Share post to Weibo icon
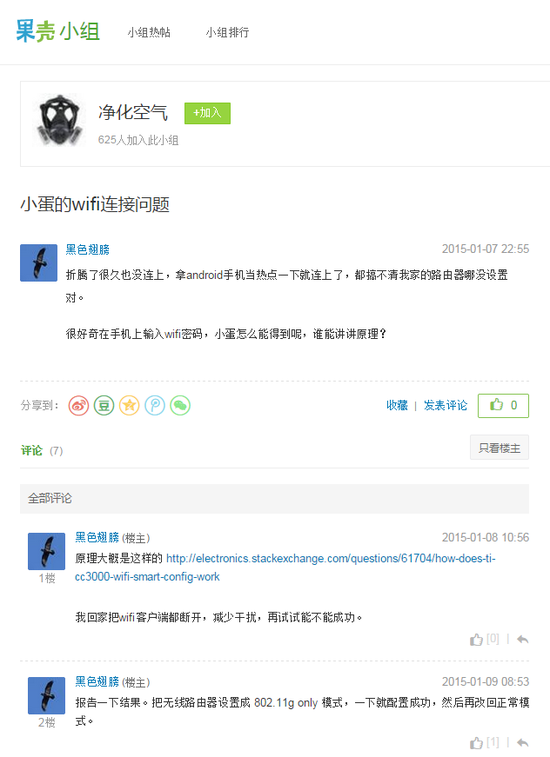The image size is (550, 757). pyautogui.click(x=78, y=406)
